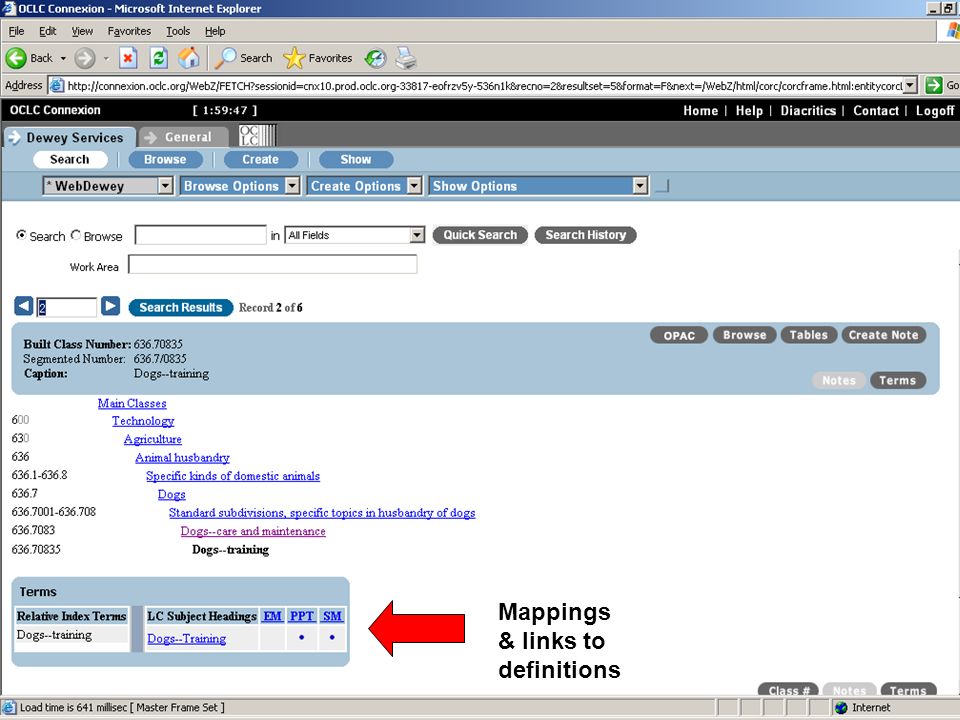Screen dimensions: 960x720
Task: Open the Edit menu
Action: tap(47, 31)
